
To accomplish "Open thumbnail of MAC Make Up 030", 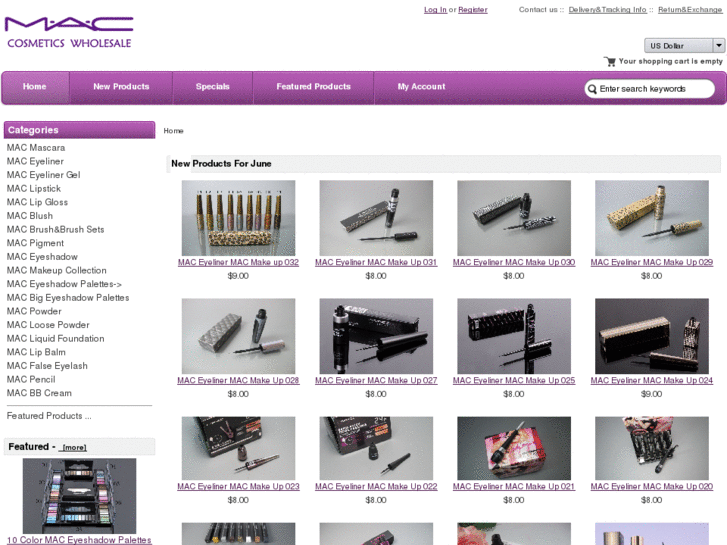I will tap(514, 218).
